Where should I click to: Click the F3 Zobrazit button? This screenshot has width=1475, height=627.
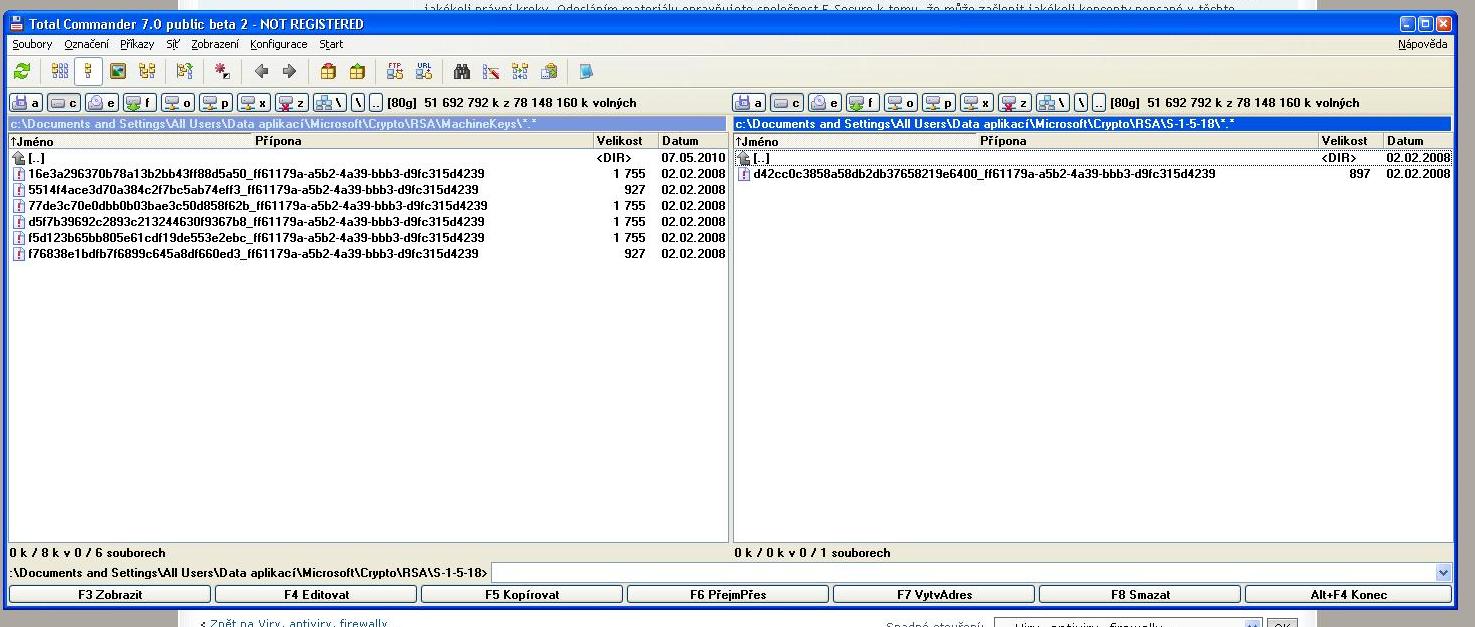tap(110, 594)
